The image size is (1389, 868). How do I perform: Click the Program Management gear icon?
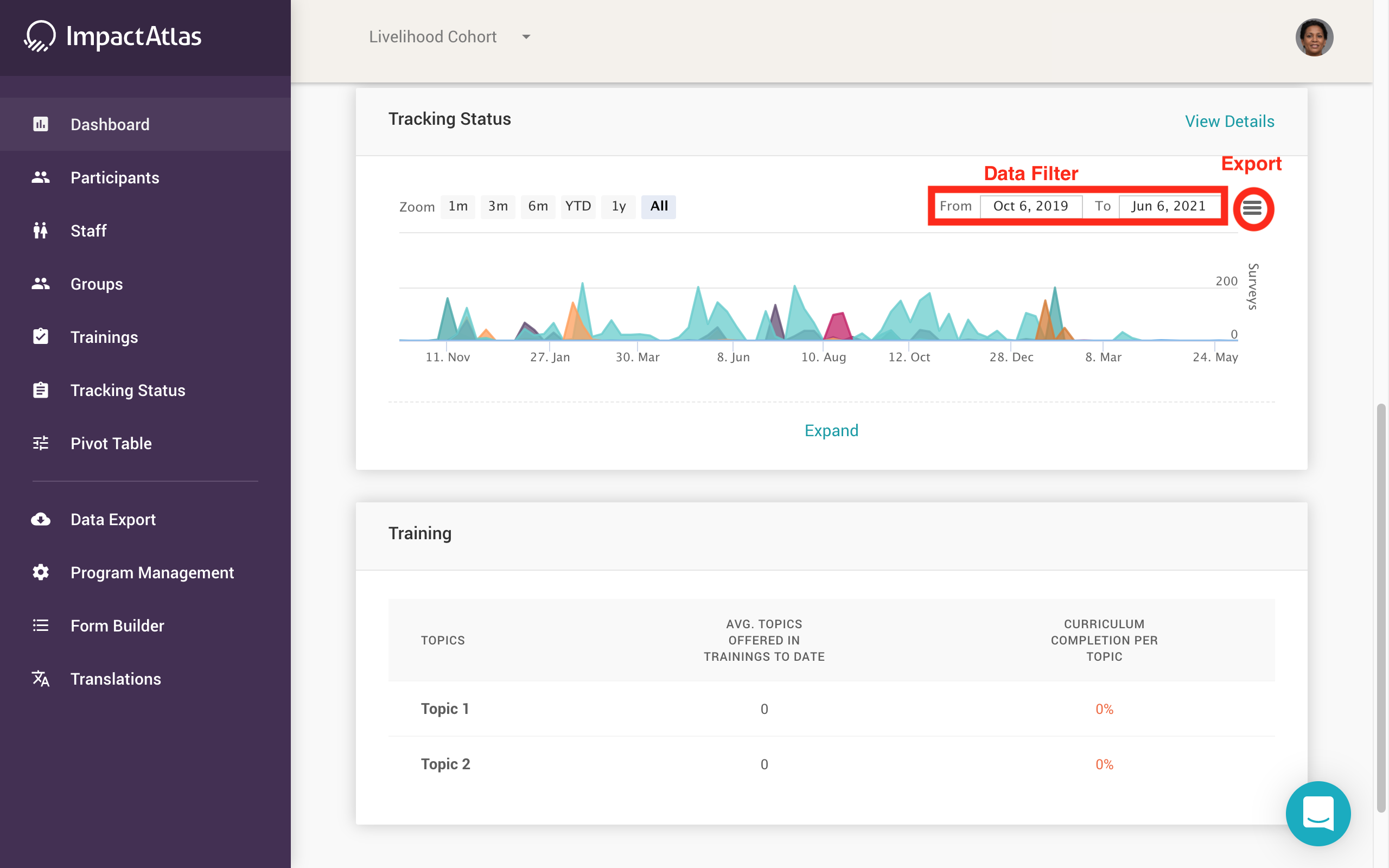coord(40,572)
